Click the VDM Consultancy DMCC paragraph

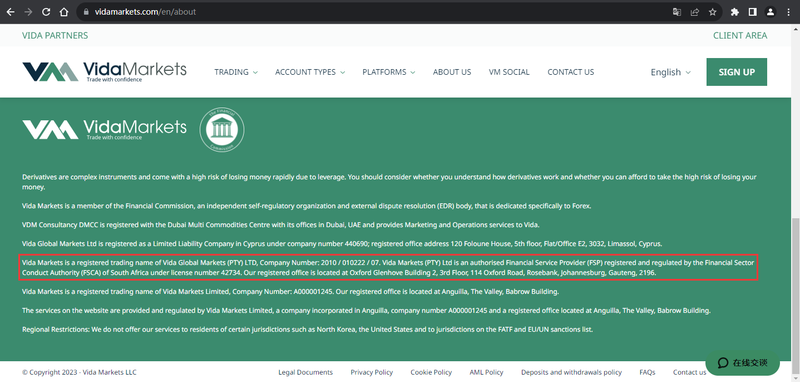click(x=281, y=225)
